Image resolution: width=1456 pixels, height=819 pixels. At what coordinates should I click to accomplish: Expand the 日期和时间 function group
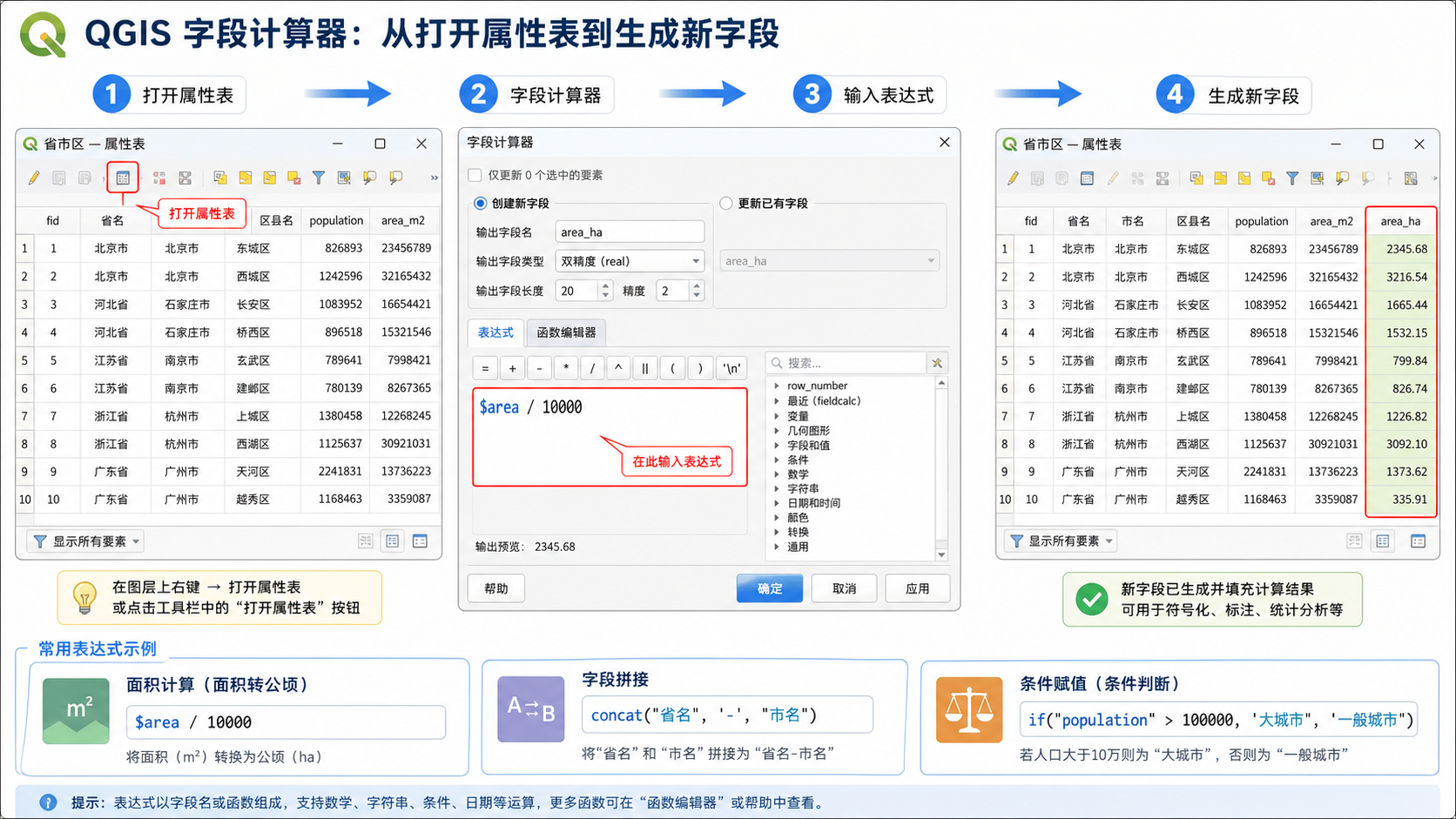pos(777,503)
